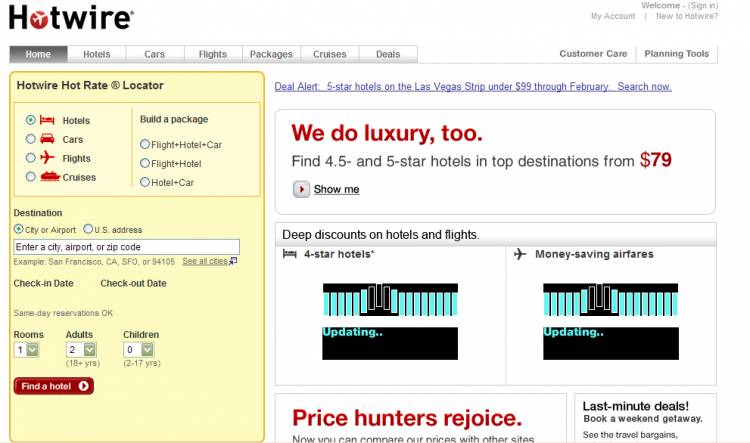The width and height of the screenshot is (750, 443).
Task: Click the Sign in link
Action: (703, 5)
